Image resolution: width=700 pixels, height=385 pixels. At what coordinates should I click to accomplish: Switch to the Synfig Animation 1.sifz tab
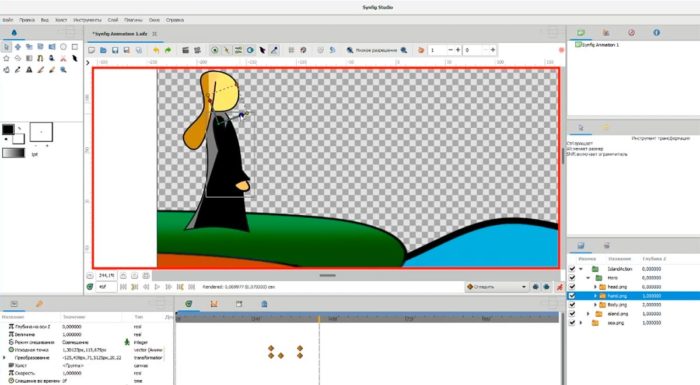tap(120, 34)
